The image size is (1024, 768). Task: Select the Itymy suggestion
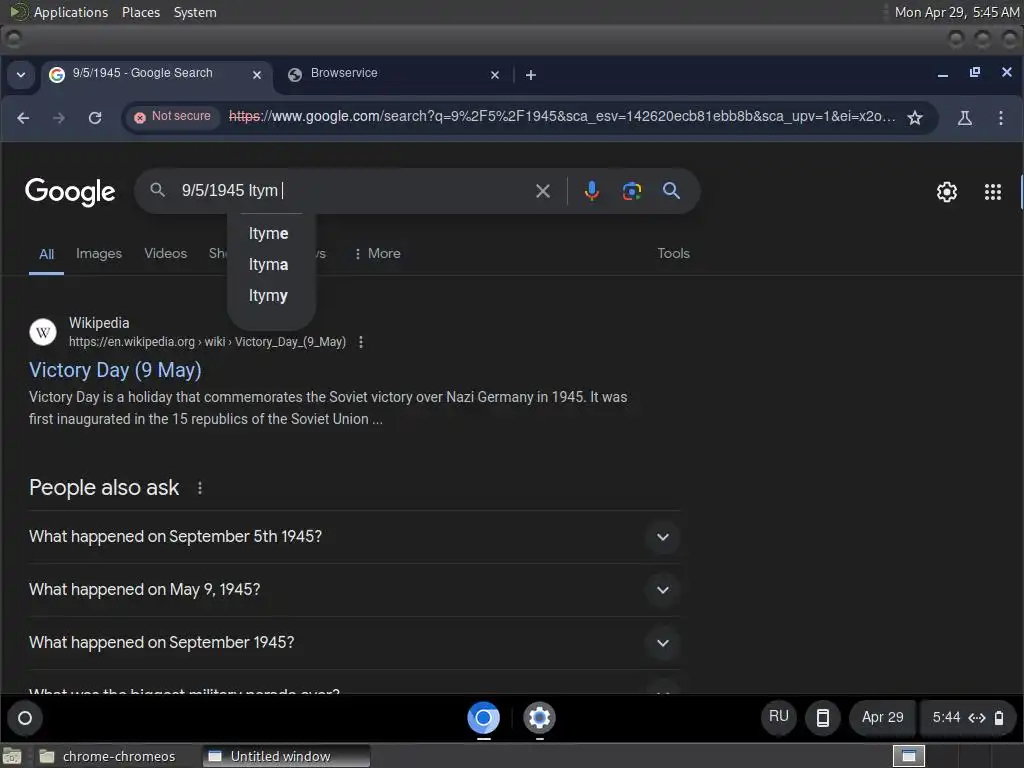click(x=268, y=296)
